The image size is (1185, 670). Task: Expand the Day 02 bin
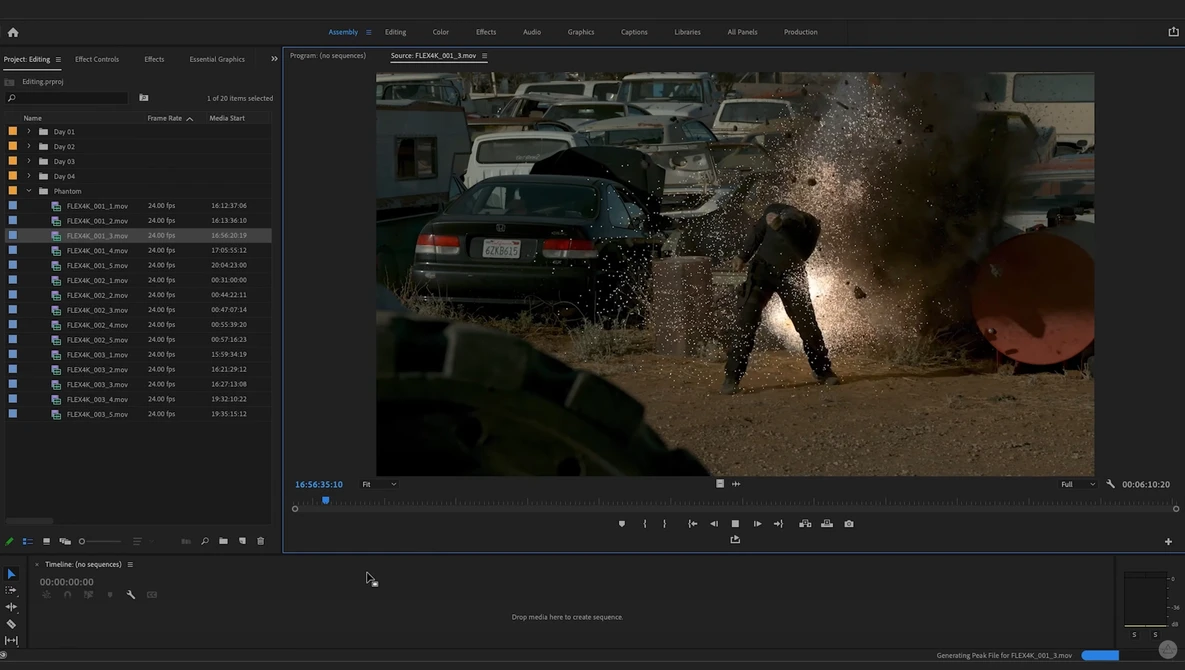29,147
